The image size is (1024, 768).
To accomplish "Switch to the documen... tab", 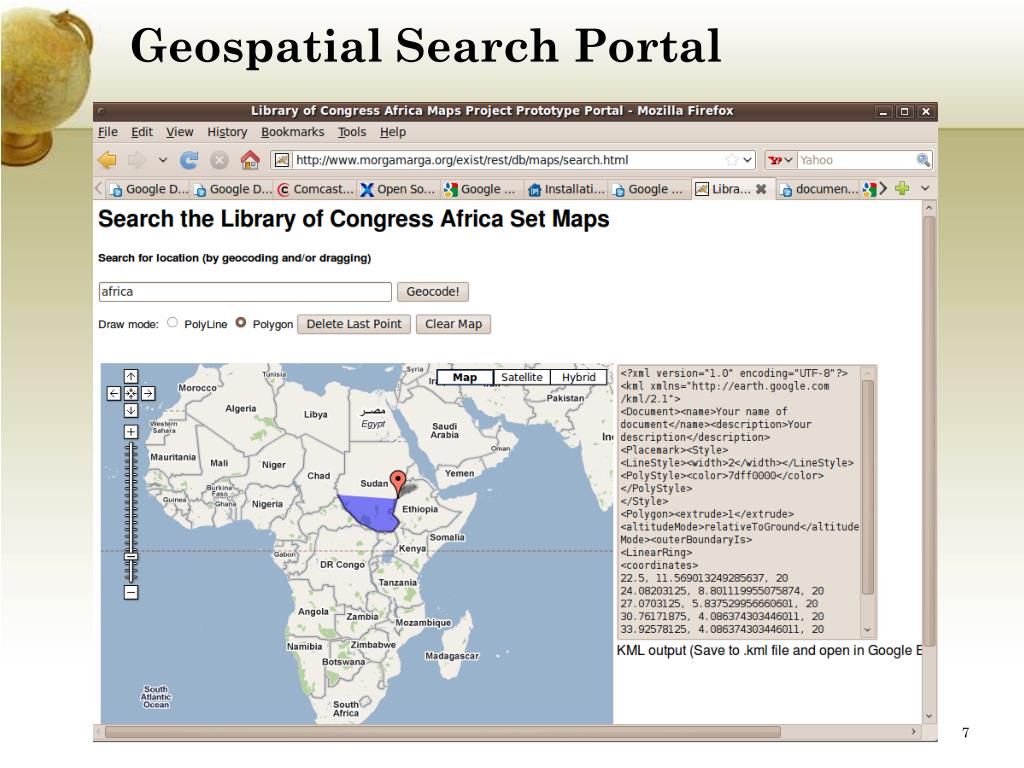I will pos(819,189).
